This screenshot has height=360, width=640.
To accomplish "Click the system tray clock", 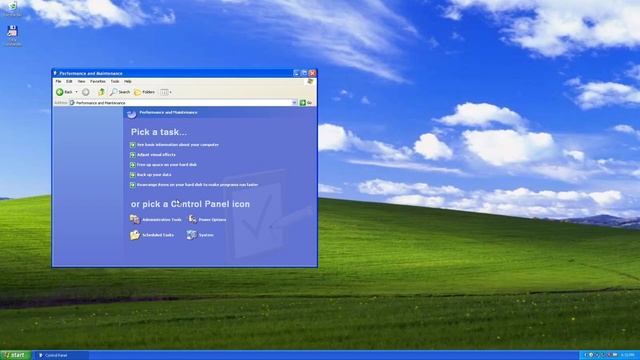I will [x=627, y=356].
